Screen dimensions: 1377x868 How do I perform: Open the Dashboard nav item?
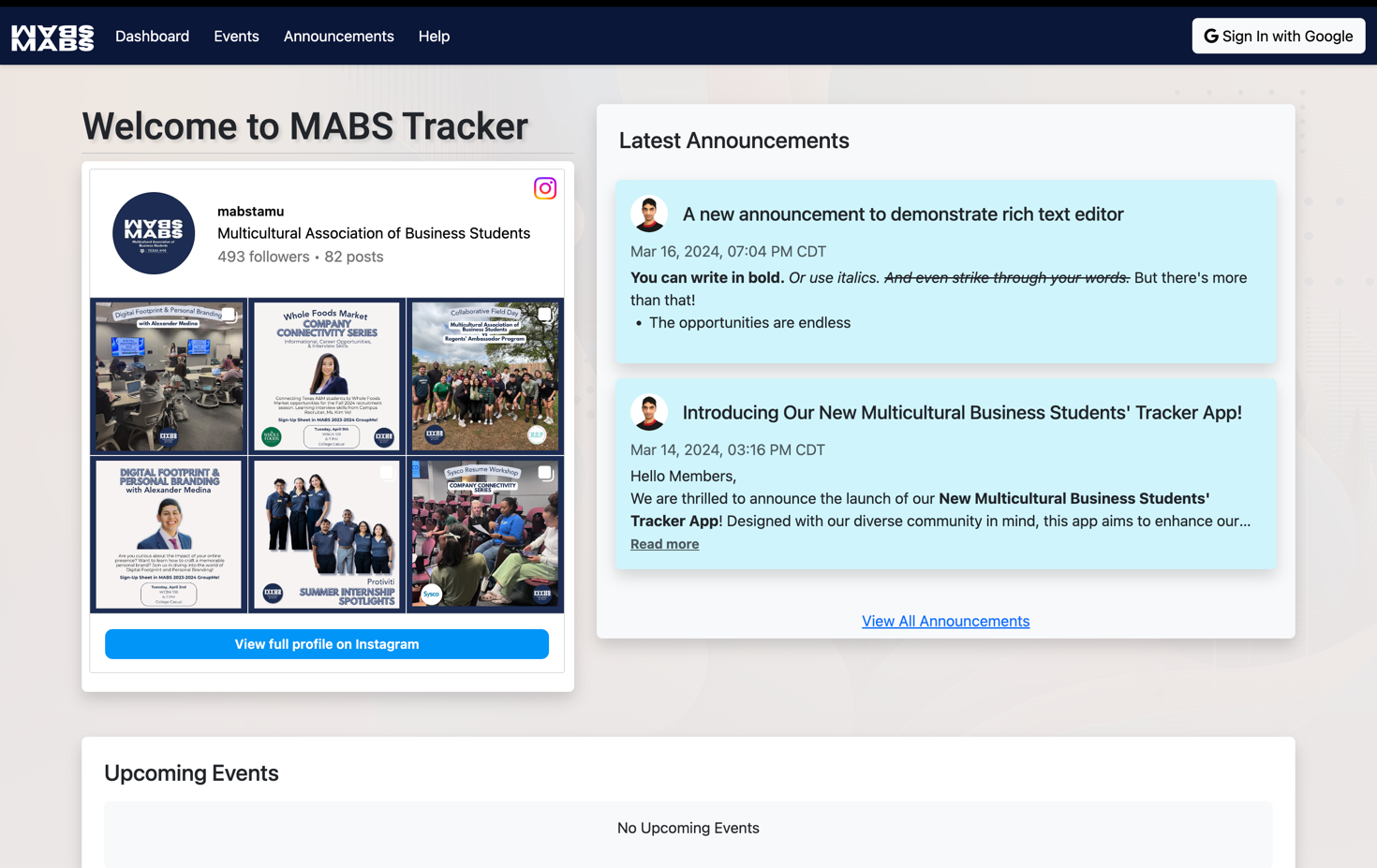[152, 37]
